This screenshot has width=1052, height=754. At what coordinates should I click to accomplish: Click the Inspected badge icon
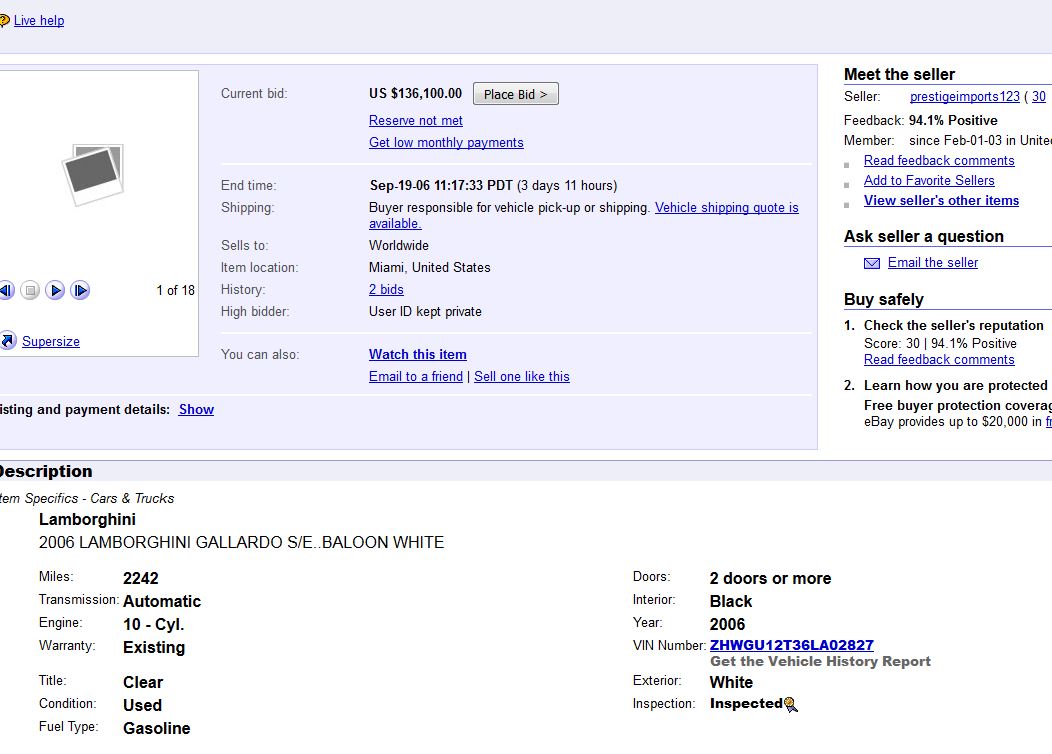[790, 704]
